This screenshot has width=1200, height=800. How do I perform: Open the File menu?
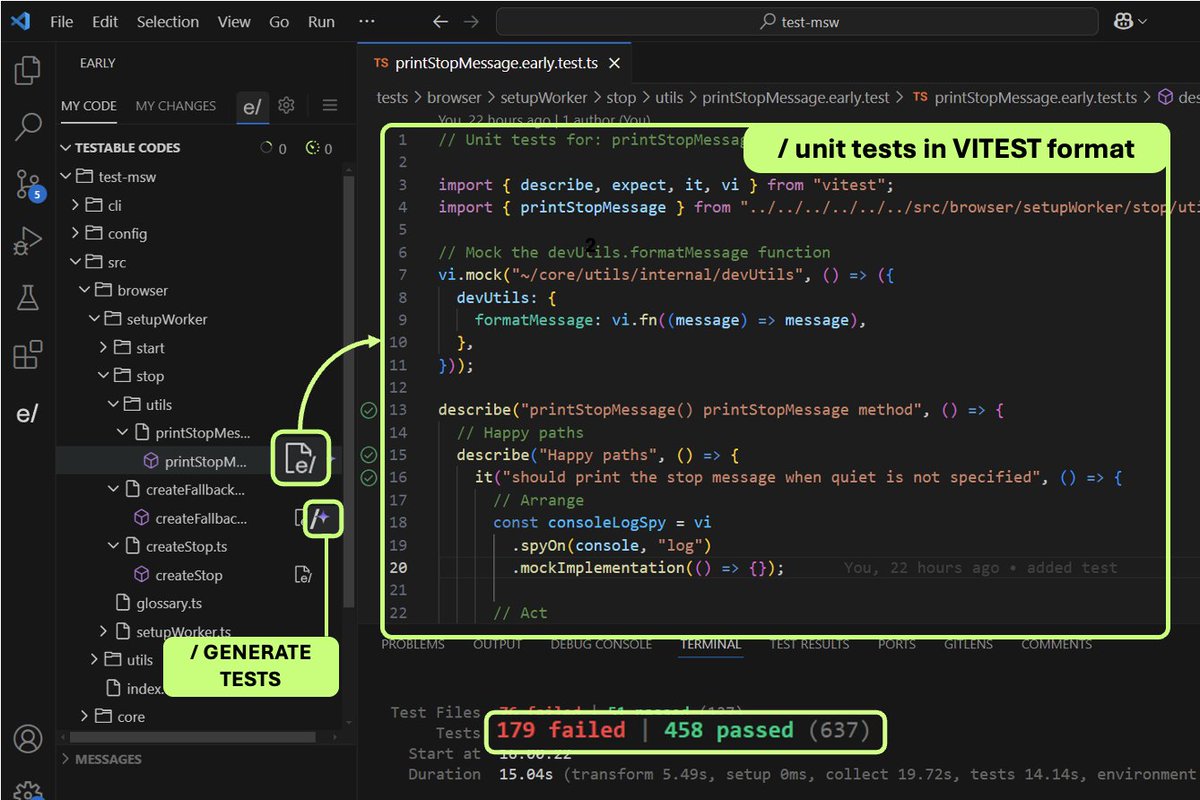click(62, 21)
